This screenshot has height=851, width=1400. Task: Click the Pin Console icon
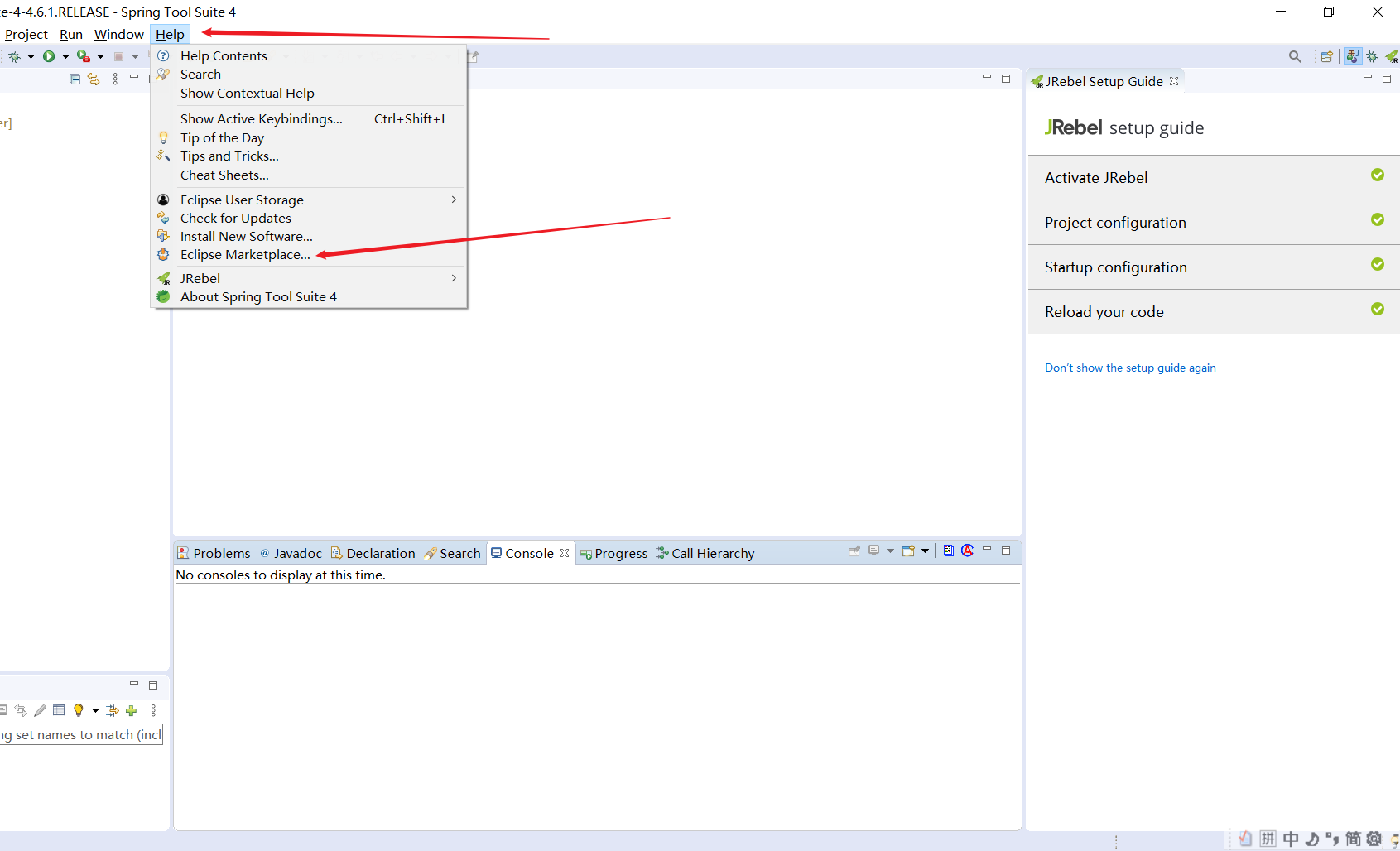coord(854,551)
